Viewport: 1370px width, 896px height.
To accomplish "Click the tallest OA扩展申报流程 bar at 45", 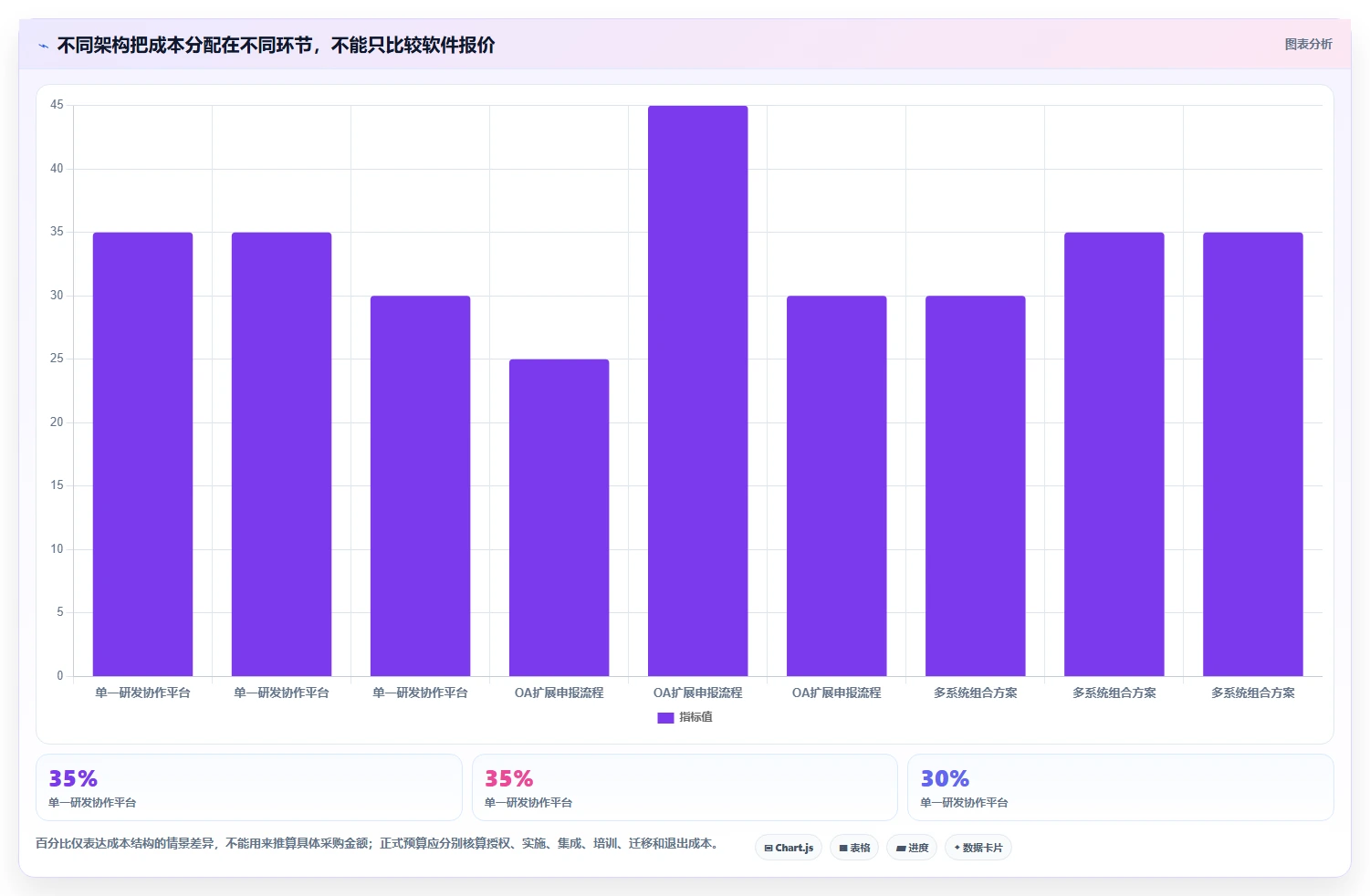I will pos(698,391).
